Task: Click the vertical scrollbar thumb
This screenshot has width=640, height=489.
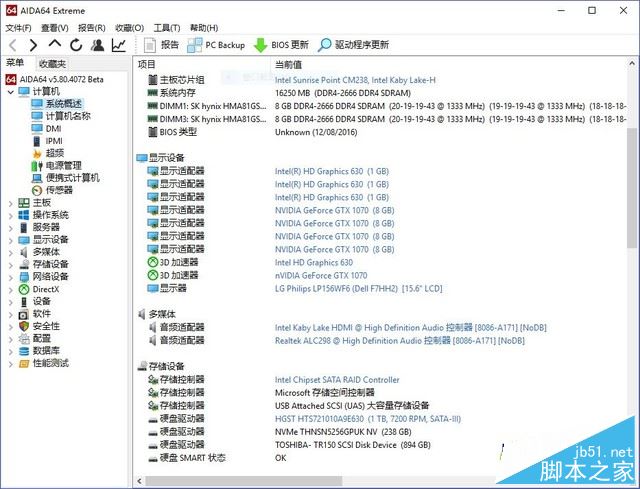Action: 632,187
